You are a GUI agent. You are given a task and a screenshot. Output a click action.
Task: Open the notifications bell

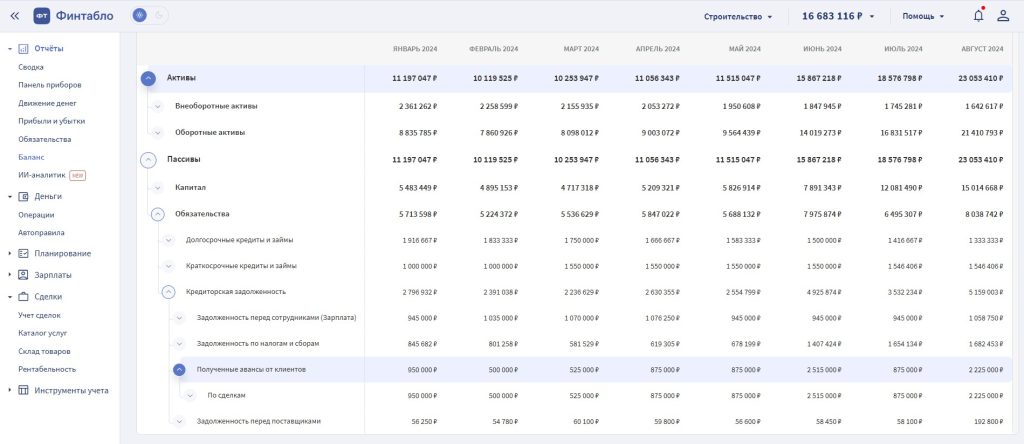[x=978, y=16]
